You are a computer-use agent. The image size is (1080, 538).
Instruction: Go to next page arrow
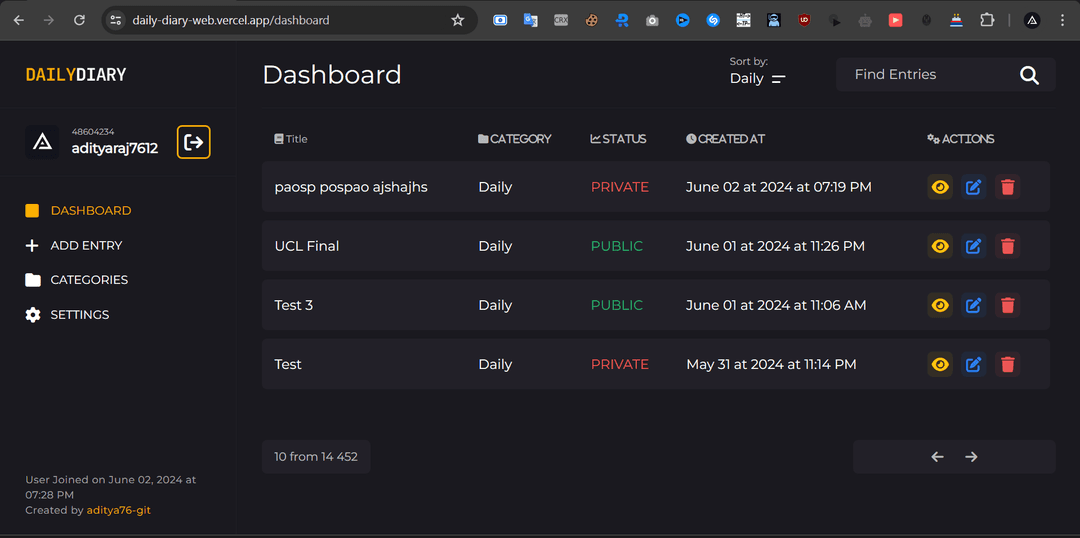(x=971, y=457)
